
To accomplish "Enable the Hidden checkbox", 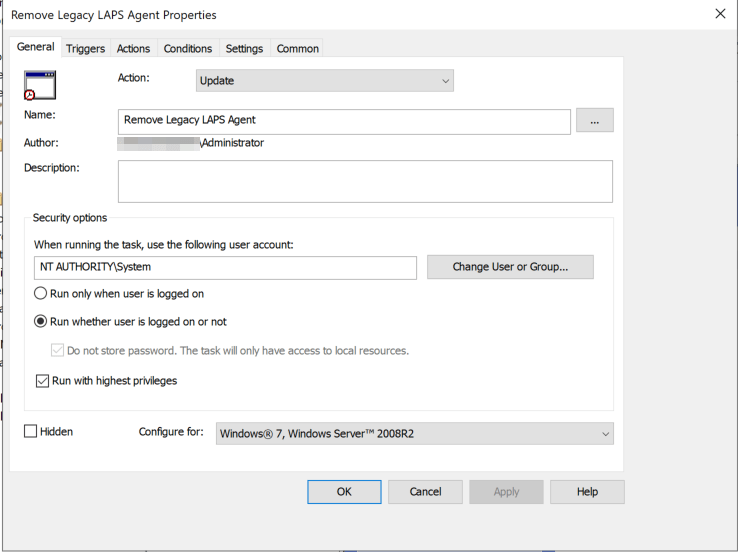I will (31, 432).
